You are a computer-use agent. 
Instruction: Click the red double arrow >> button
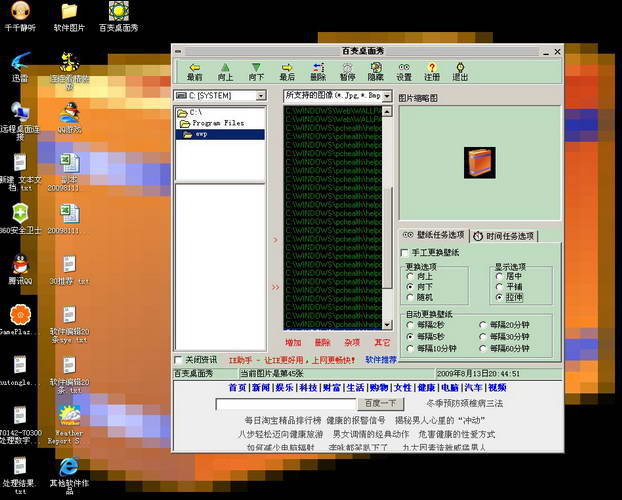(276, 287)
